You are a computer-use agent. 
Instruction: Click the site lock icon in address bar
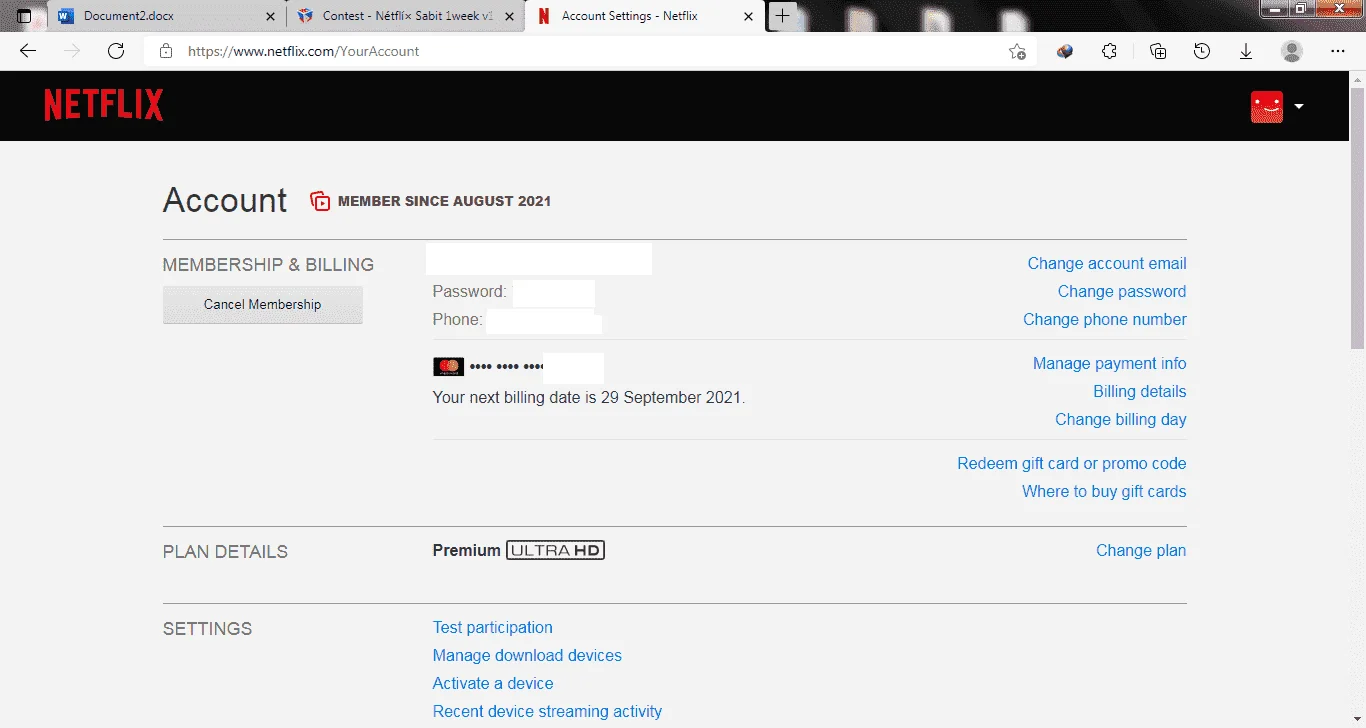coord(166,51)
